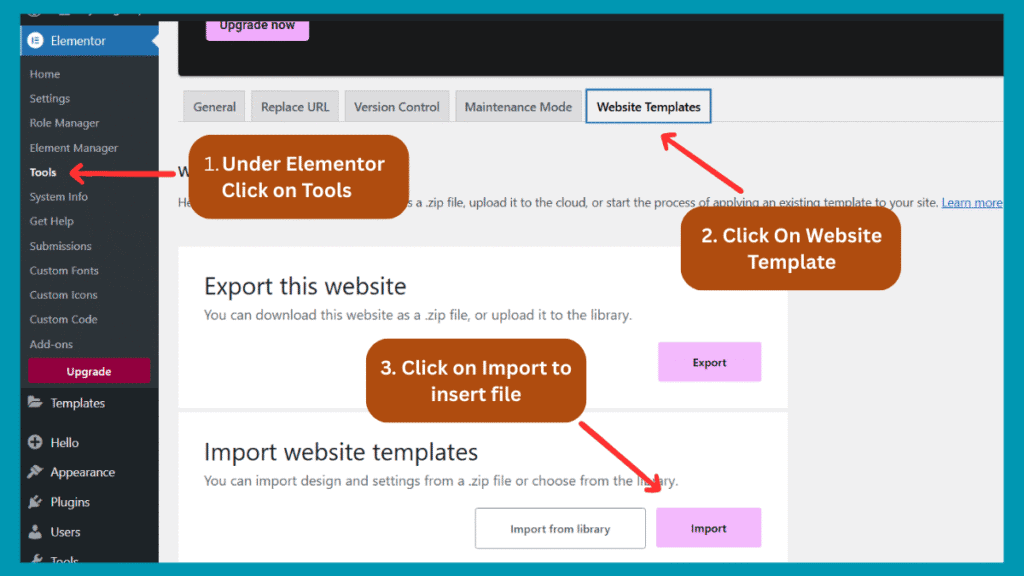Screen dimensions: 1024x576
Task: Click the 'Import website templates' heading
Action: tap(341, 452)
